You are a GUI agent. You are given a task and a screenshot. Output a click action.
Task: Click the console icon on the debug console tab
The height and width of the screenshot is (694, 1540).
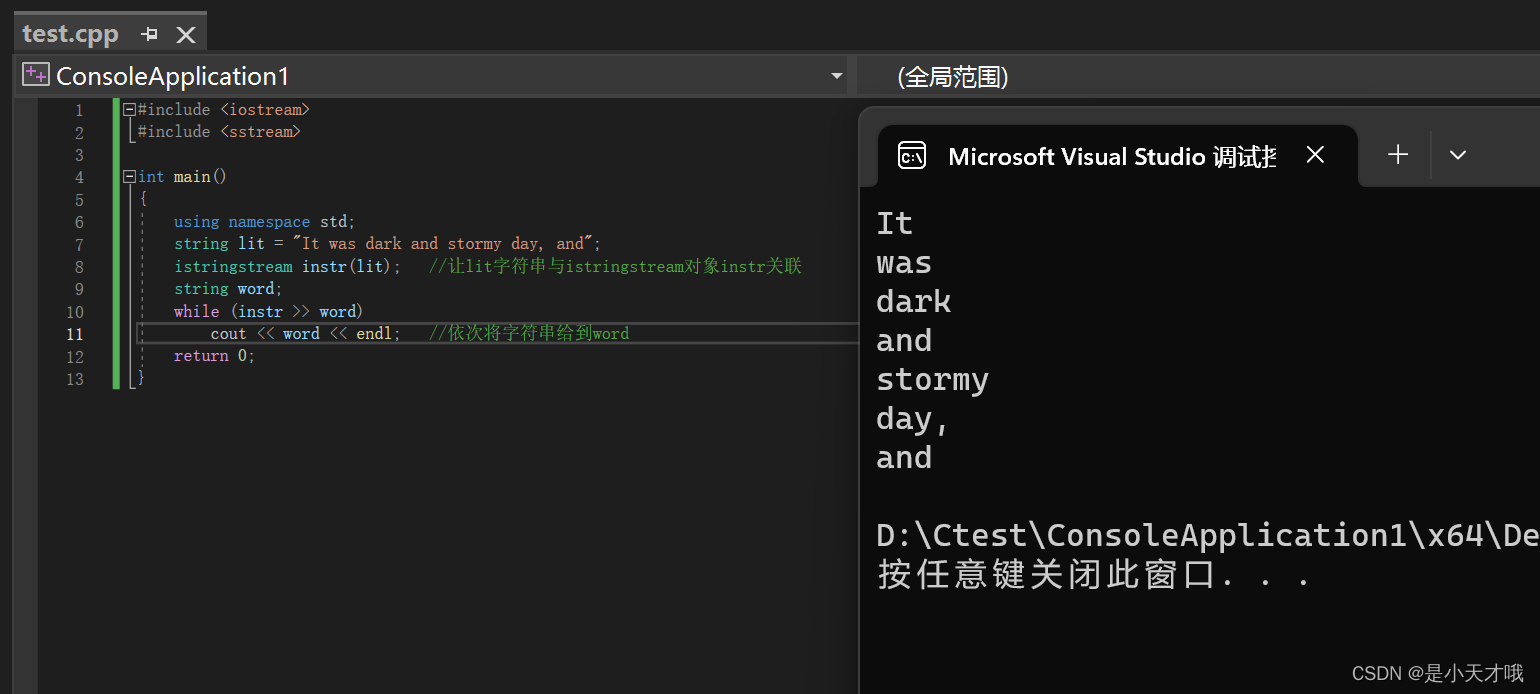point(911,155)
